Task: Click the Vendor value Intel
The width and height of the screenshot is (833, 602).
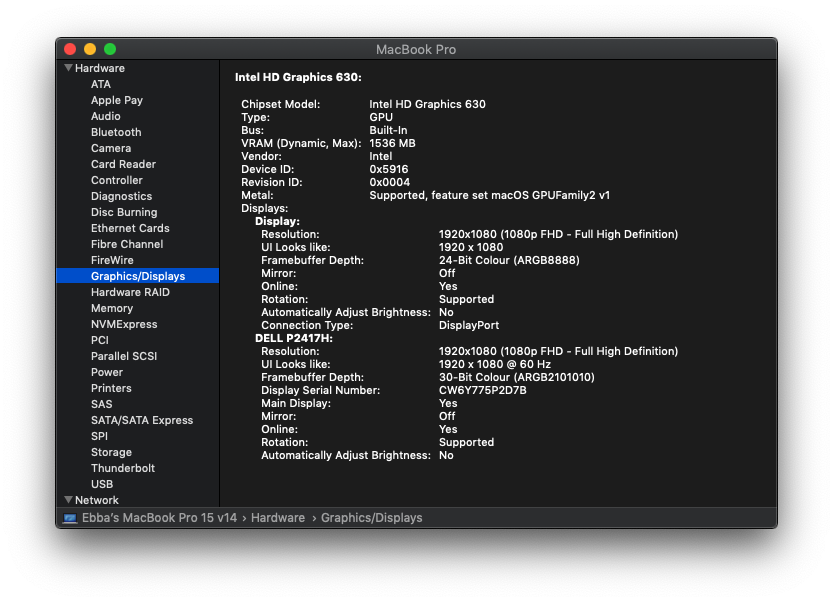Action: point(380,156)
